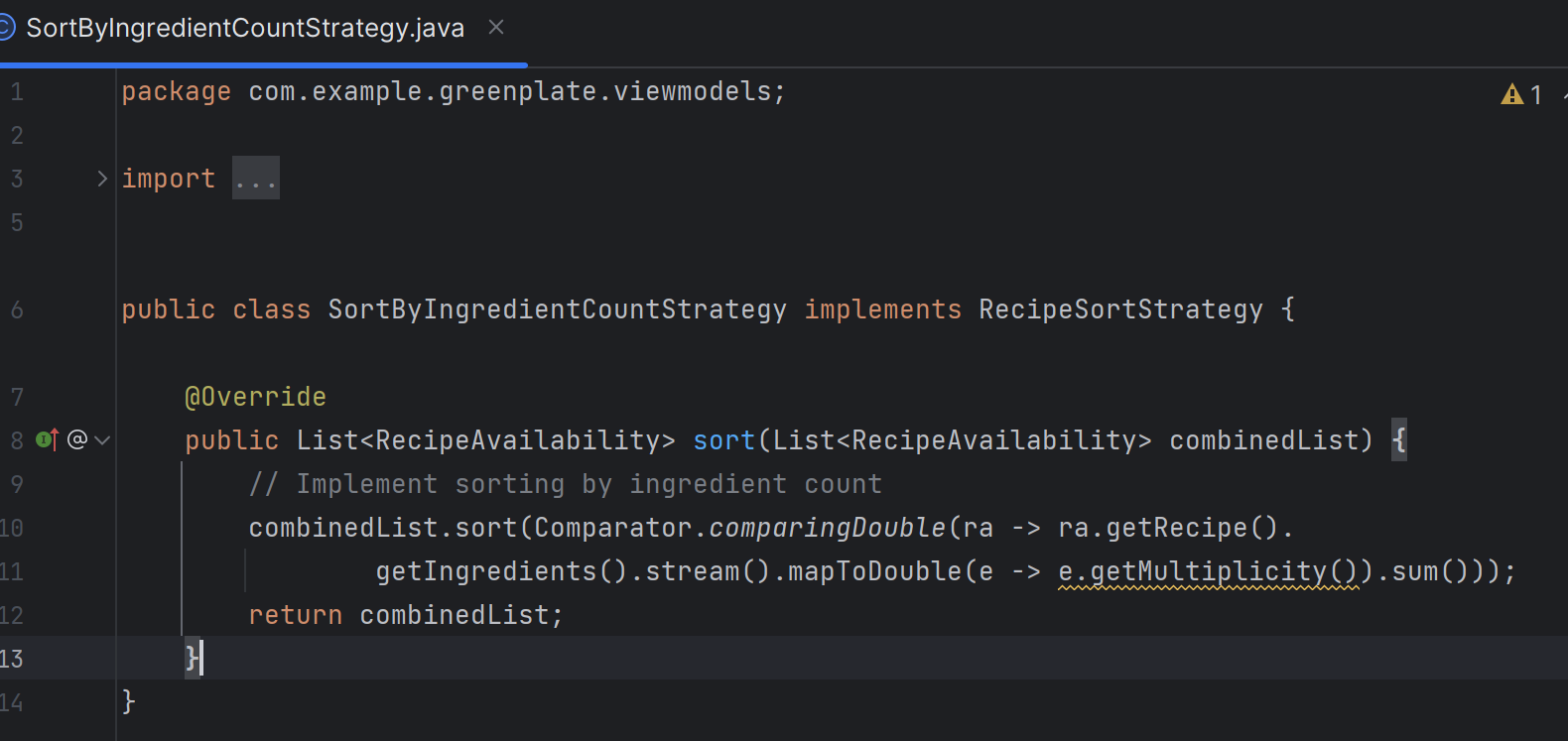
Task: Click the package statement com.example.greenplate.viewmodels
Action: tap(453, 91)
